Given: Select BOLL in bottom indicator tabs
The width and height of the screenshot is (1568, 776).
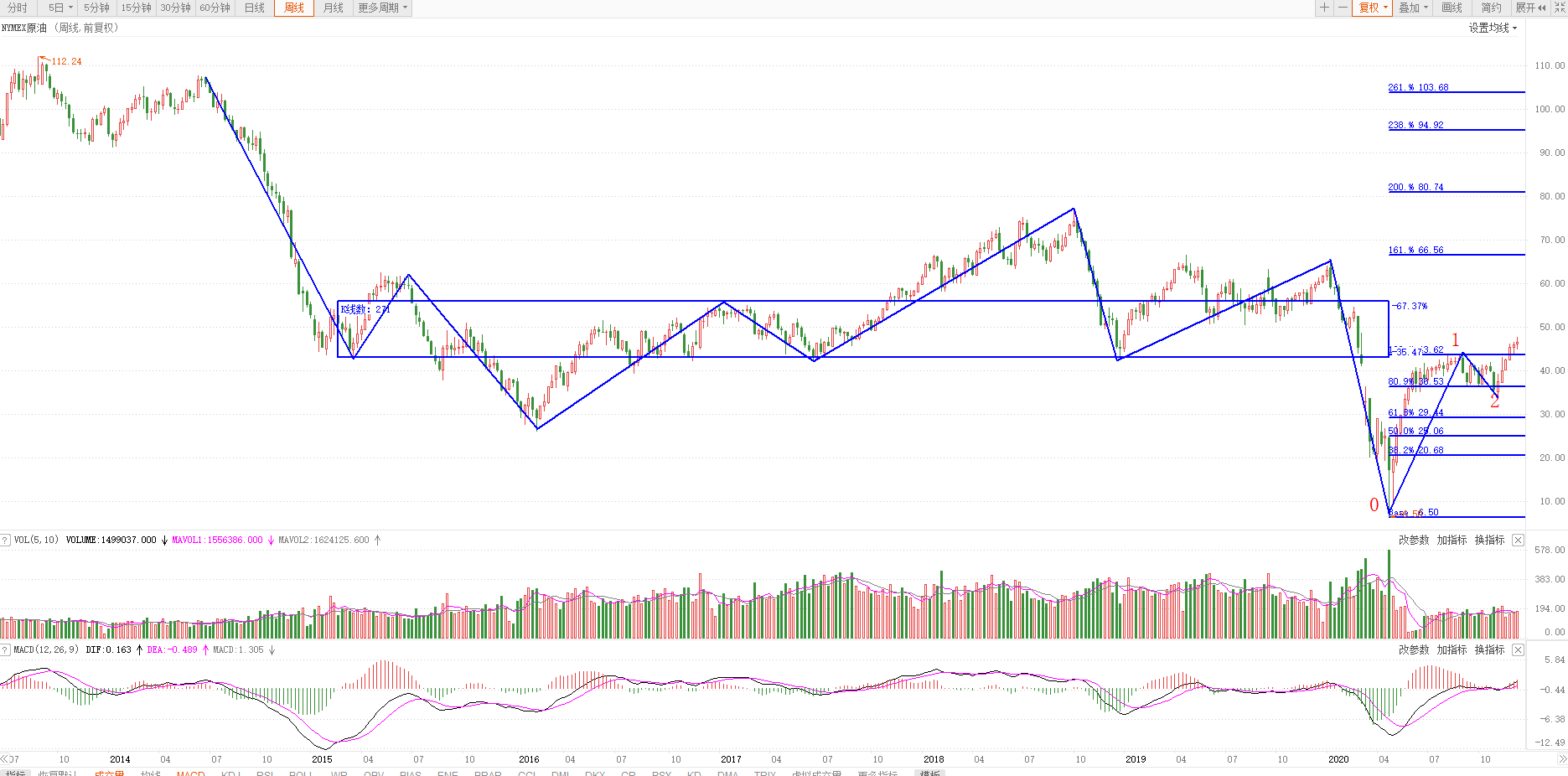Looking at the screenshot, I should [300, 773].
